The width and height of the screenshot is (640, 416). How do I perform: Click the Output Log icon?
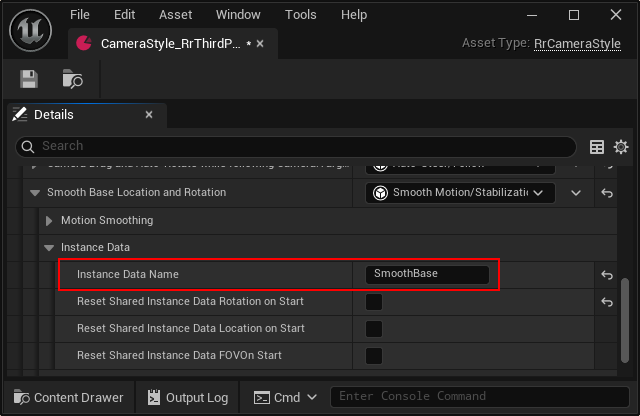click(154, 397)
